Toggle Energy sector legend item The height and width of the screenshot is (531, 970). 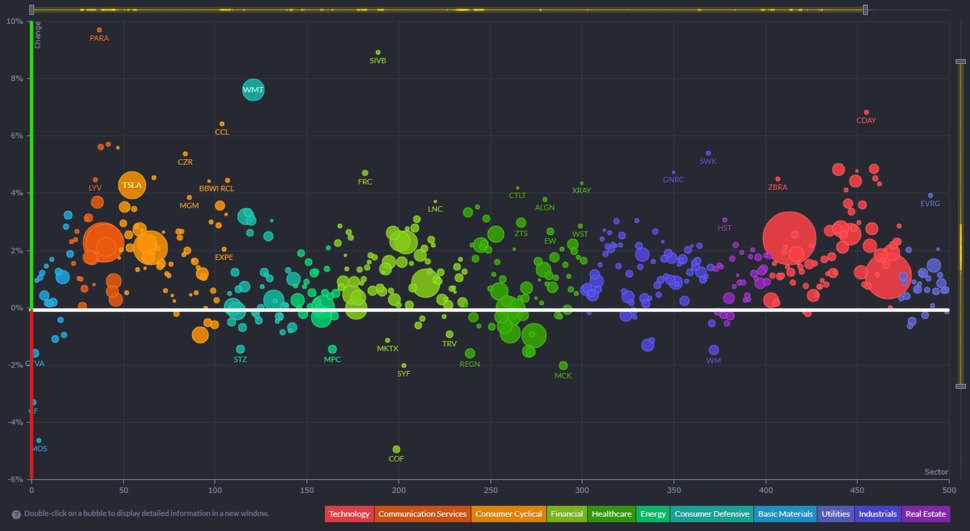coord(653,514)
